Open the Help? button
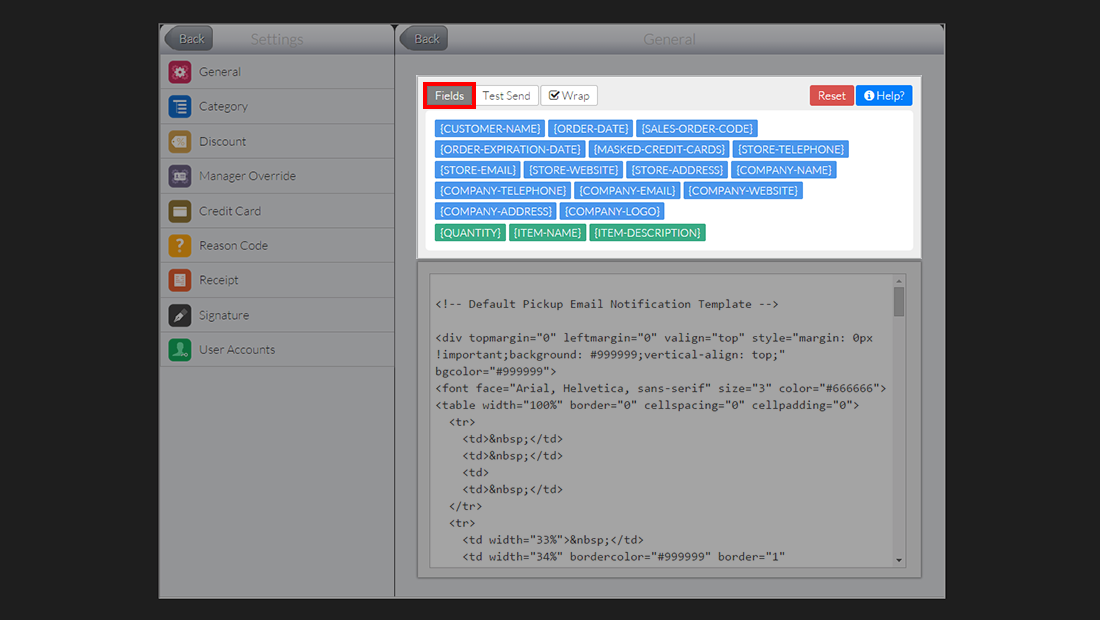 (x=884, y=96)
